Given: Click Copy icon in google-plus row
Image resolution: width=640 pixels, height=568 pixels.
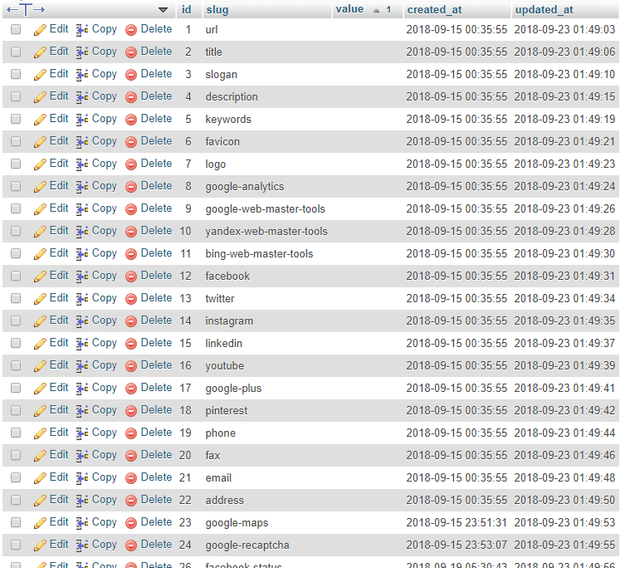Looking at the screenshot, I should [x=82, y=388].
